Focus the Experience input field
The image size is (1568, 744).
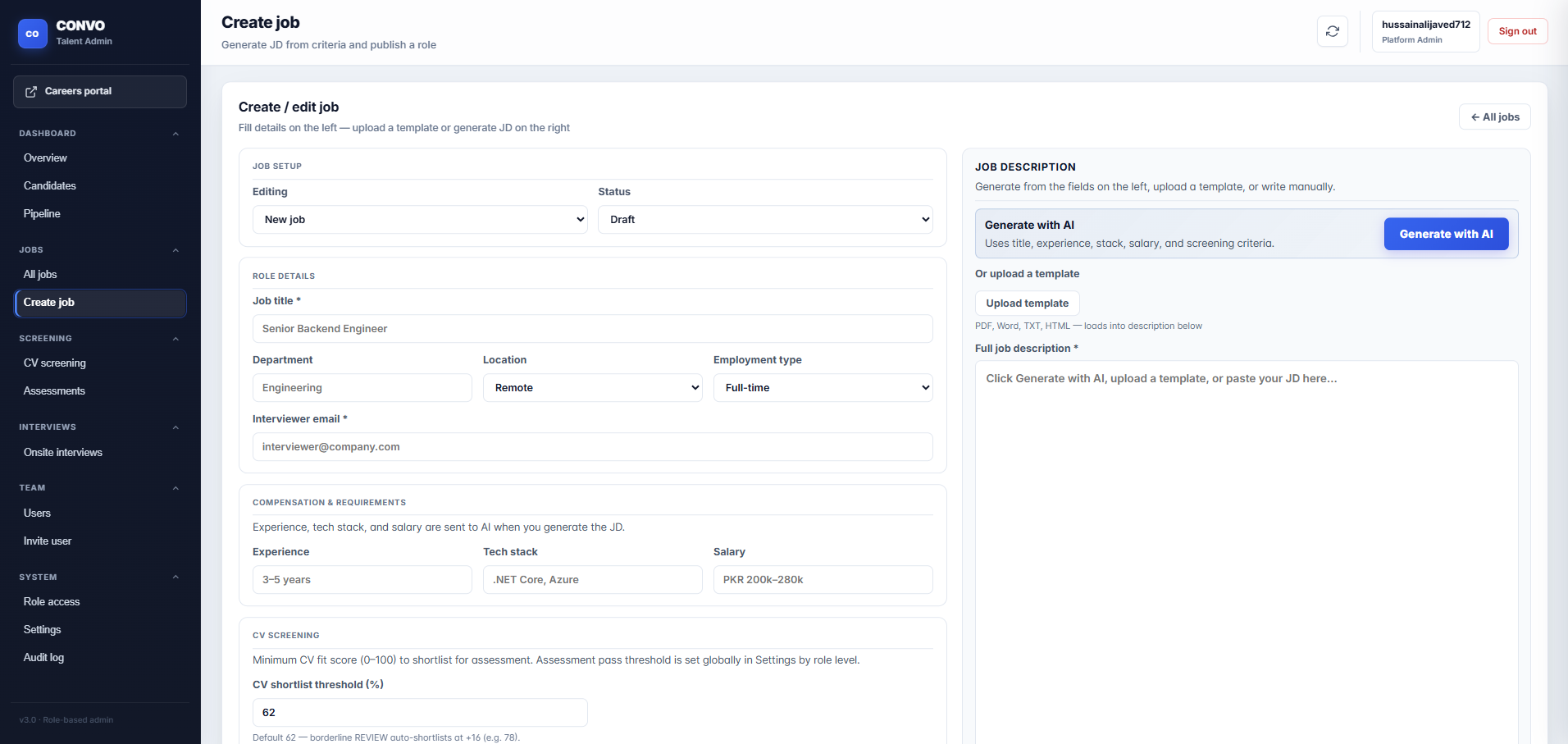click(362, 579)
